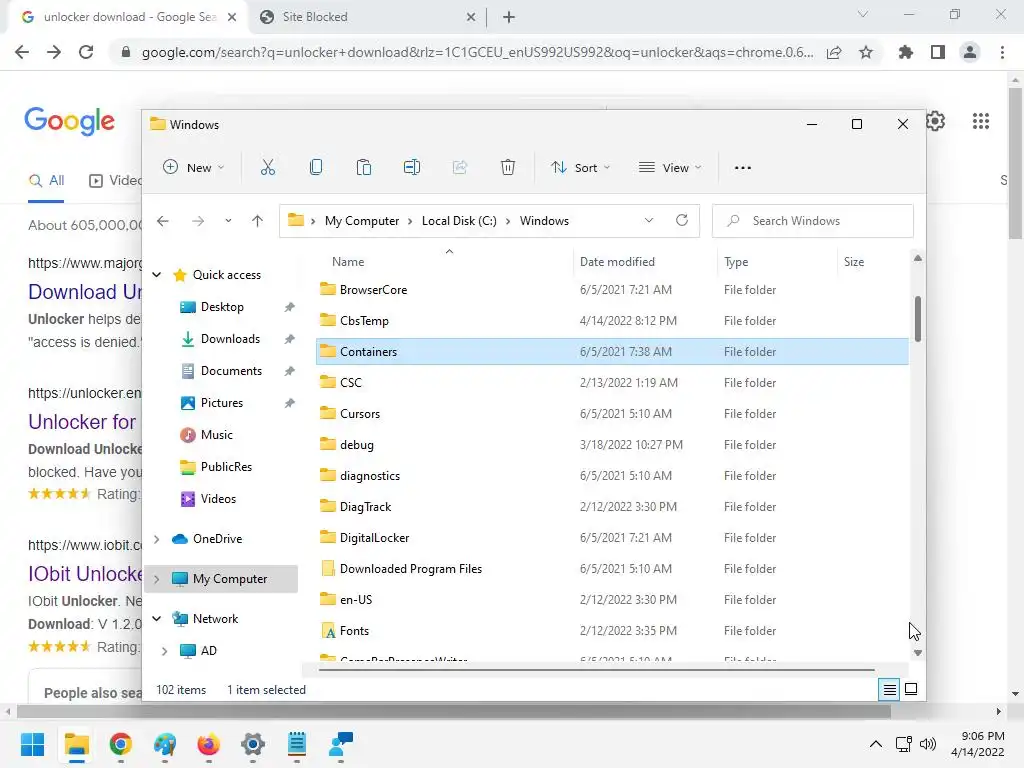Viewport: 1024px width, 768px height.
Task: Open Chrome extensions puzzle icon
Action: [x=905, y=52]
